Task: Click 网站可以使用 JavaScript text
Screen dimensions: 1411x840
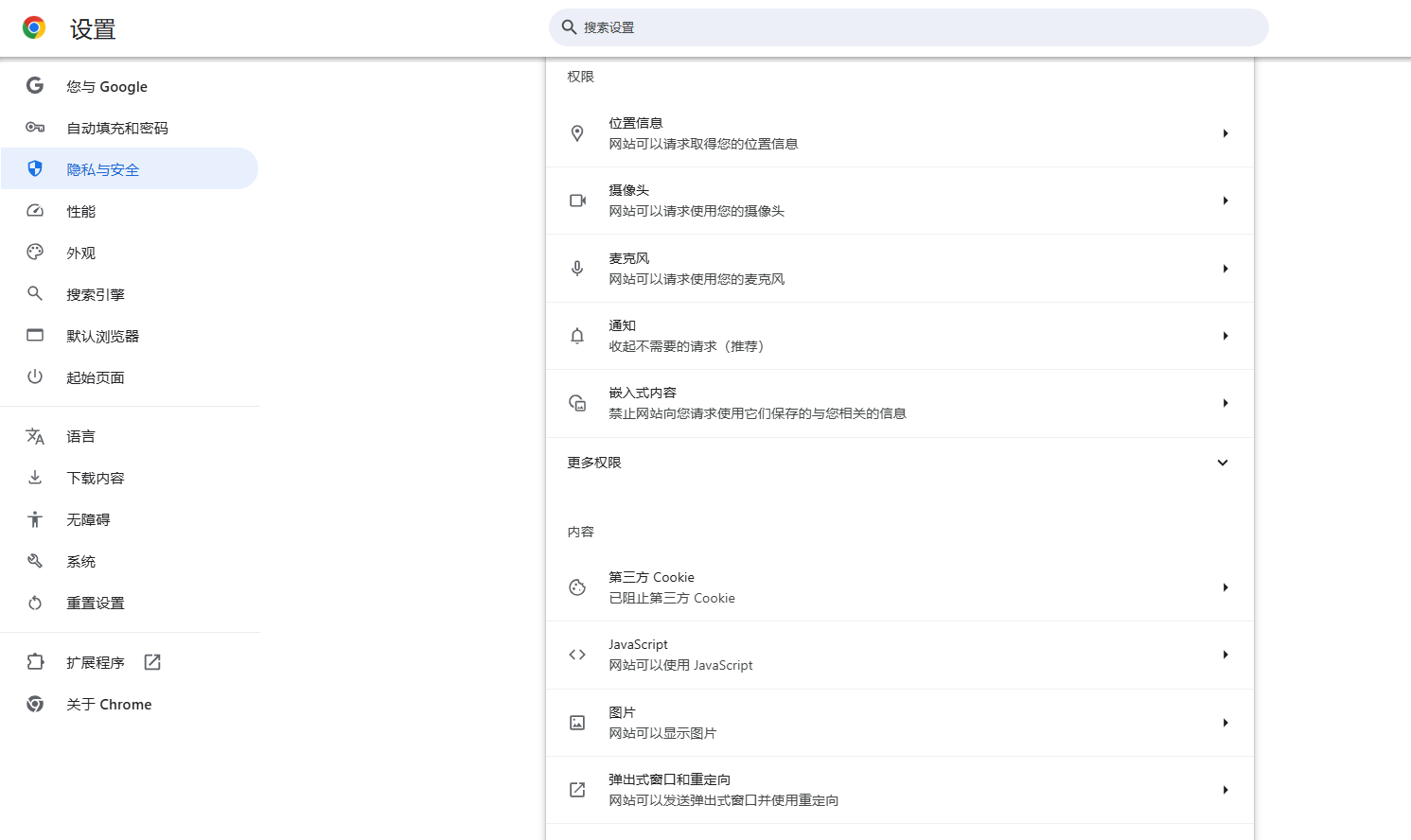Action: click(x=680, y=665)
